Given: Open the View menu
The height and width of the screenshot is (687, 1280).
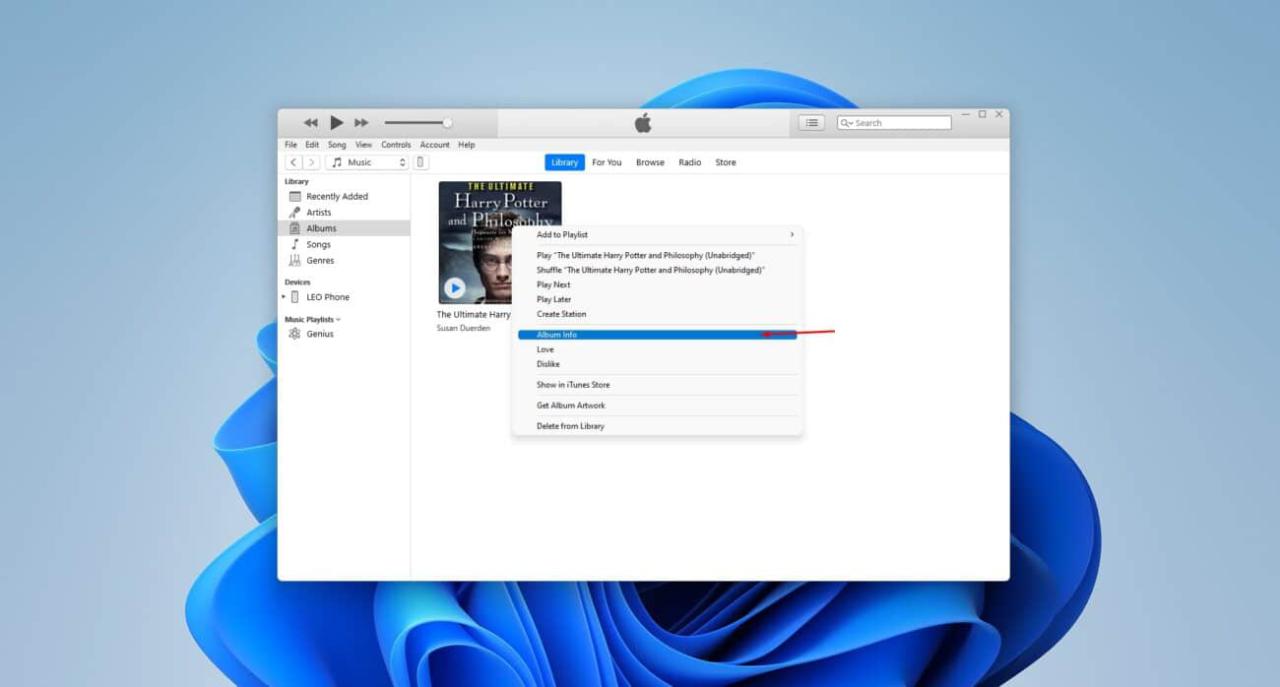Looking at the screenshot, I should pos(364,145).
